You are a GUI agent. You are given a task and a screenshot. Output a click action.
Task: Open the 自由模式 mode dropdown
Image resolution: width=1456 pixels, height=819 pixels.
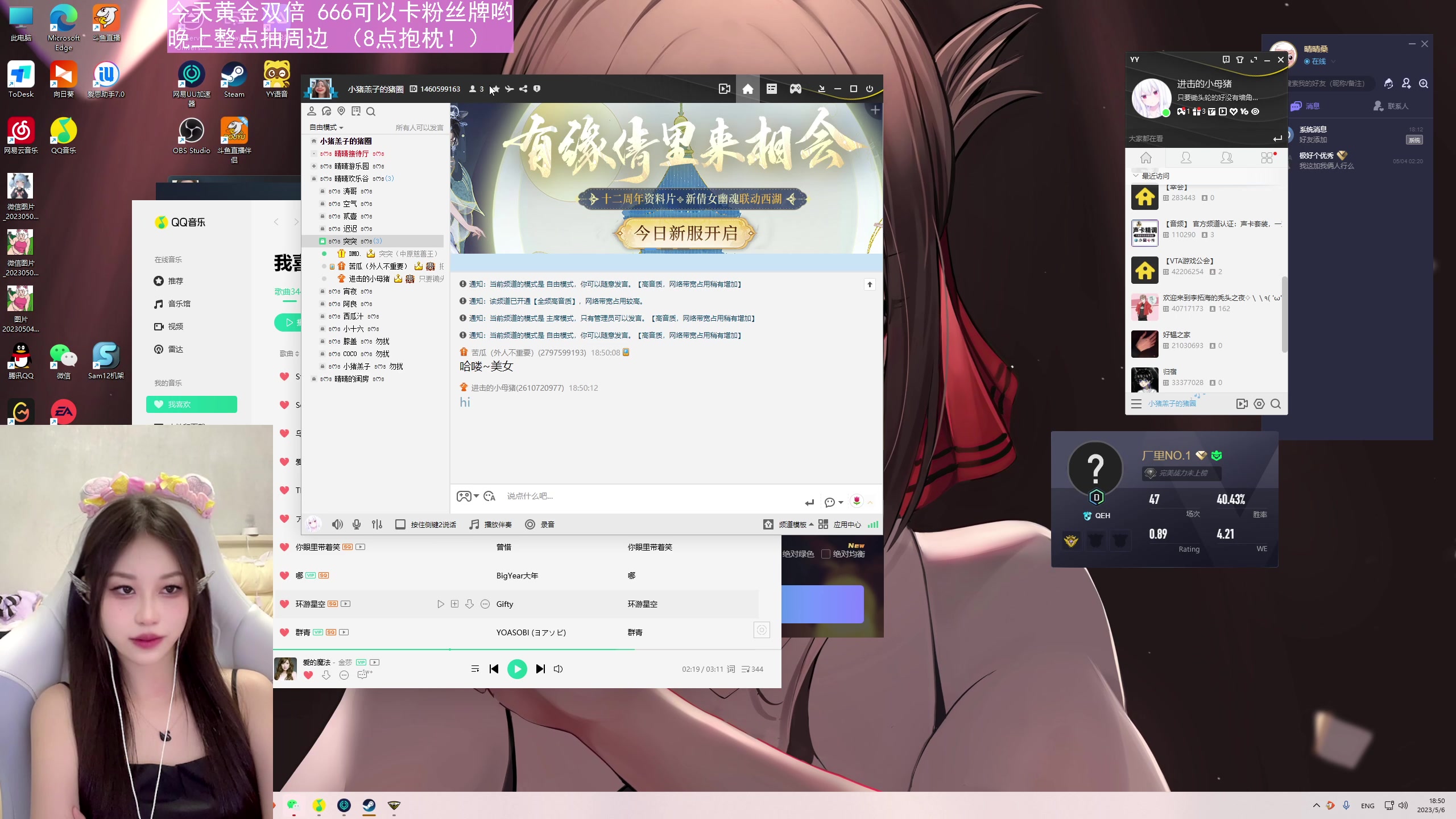[x=326, y=127]
